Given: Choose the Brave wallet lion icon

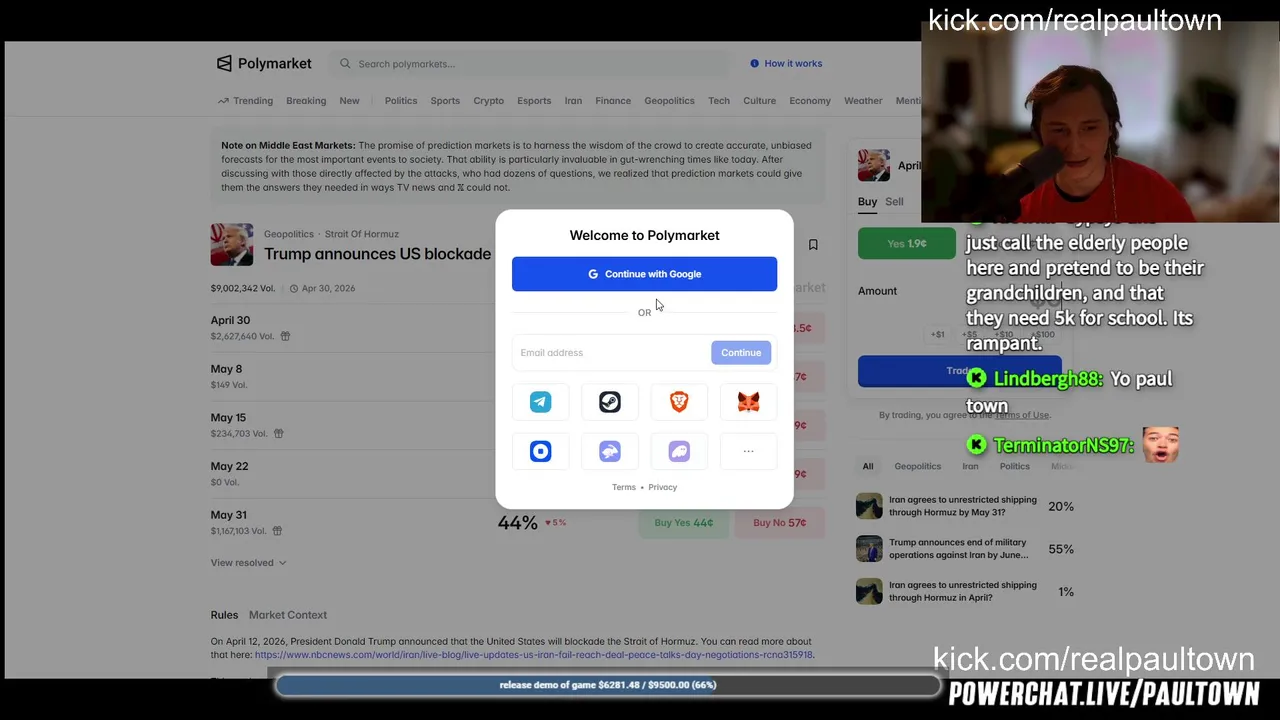Looking at the screenshot, I should tap(679, 402).
